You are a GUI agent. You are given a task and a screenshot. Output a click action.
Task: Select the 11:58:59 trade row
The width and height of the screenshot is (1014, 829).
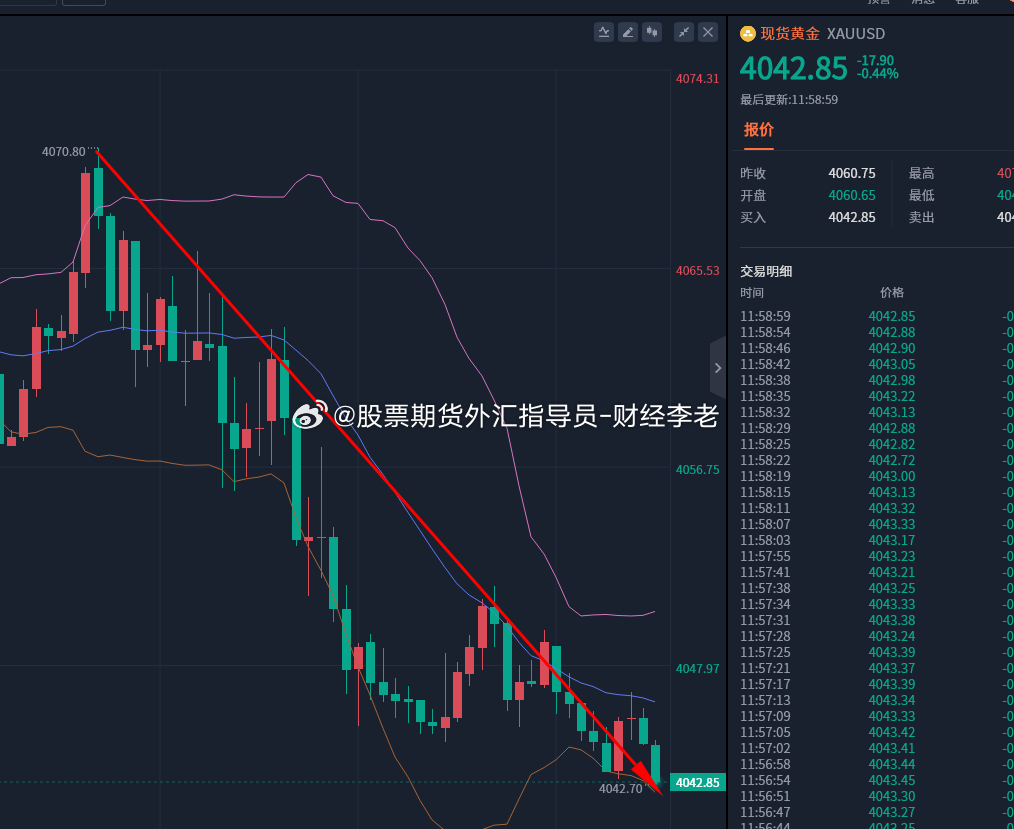(877, 316)
